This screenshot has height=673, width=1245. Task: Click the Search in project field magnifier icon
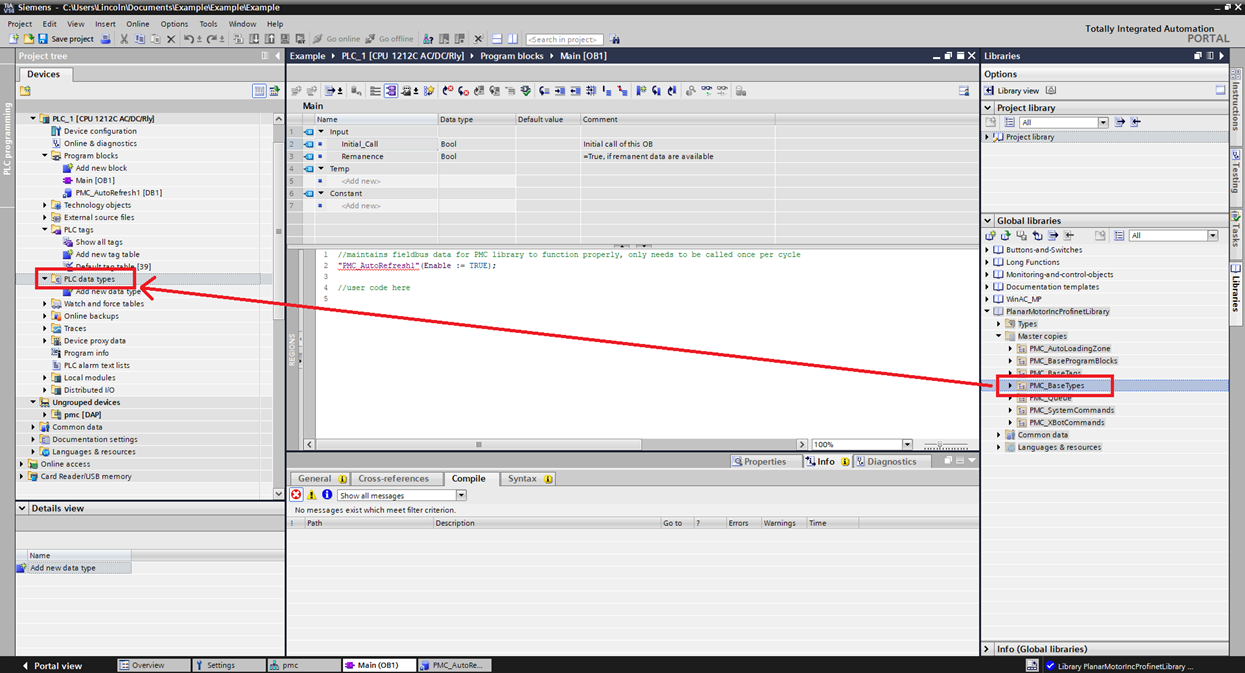(614, 39)
